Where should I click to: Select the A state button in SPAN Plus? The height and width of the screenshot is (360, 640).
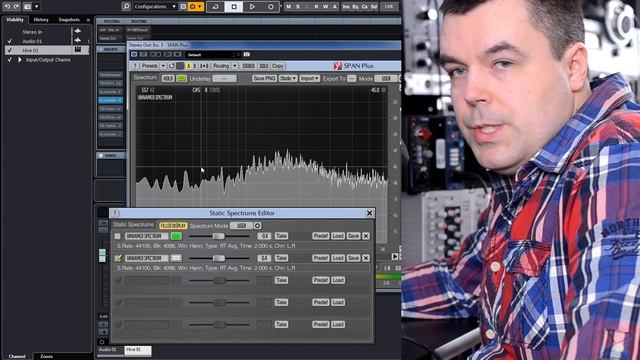[188, 66]
